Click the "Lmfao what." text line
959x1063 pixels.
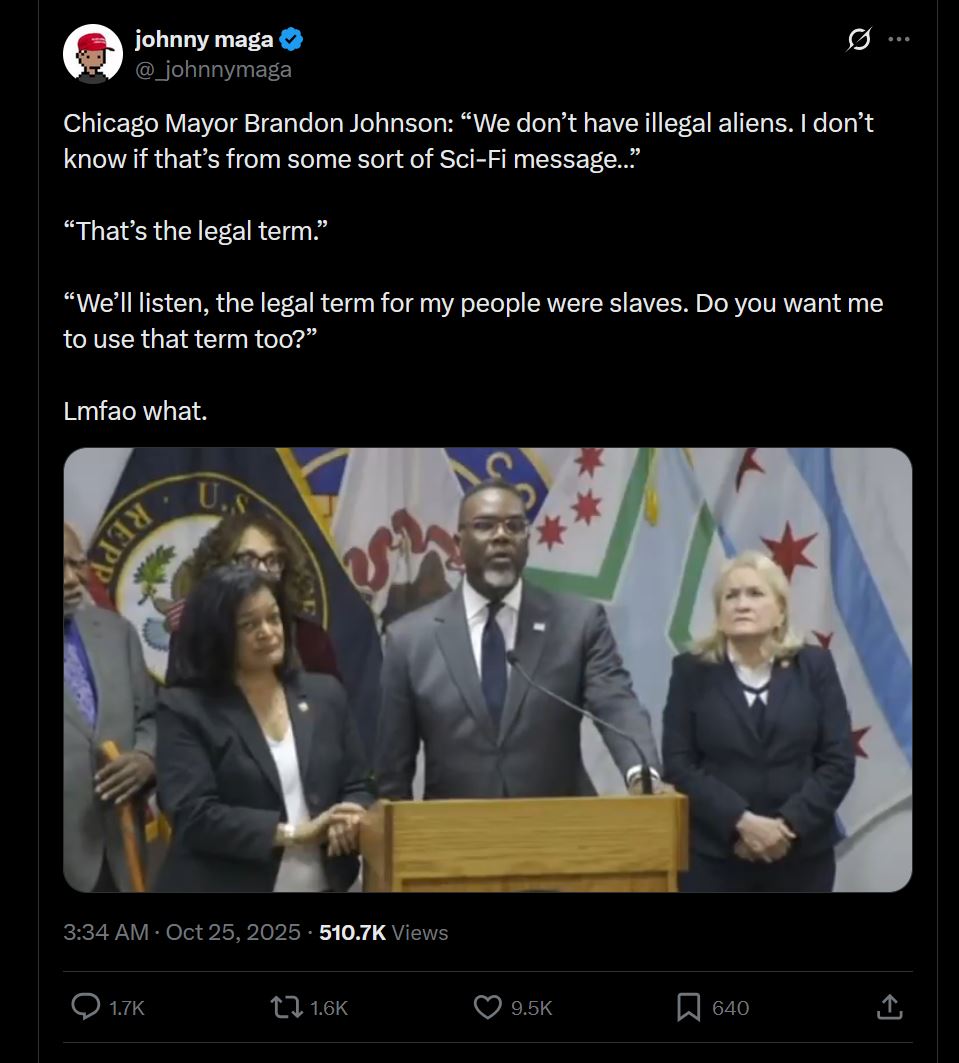135,411
